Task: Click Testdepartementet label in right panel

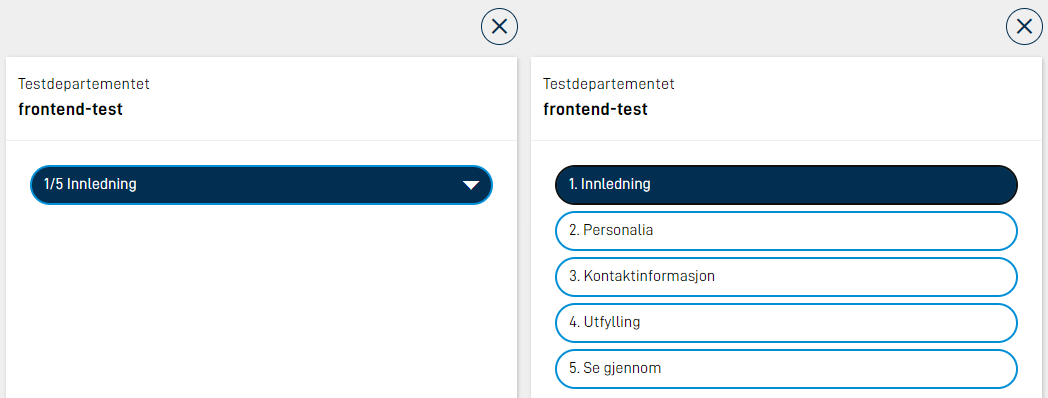Action: point(609,84)
